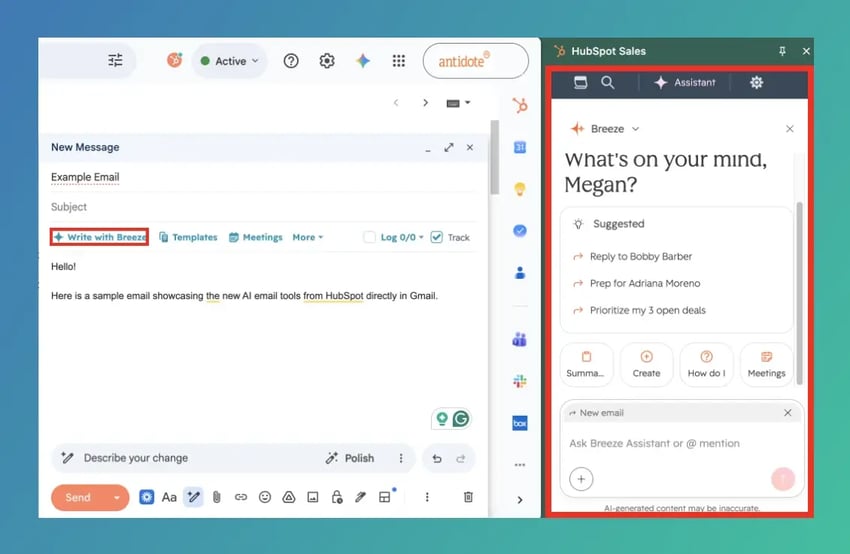This screenshot has height=554, width=850.
Task: Select Prioritize my 3 open deals
Action: click(647, 311)
